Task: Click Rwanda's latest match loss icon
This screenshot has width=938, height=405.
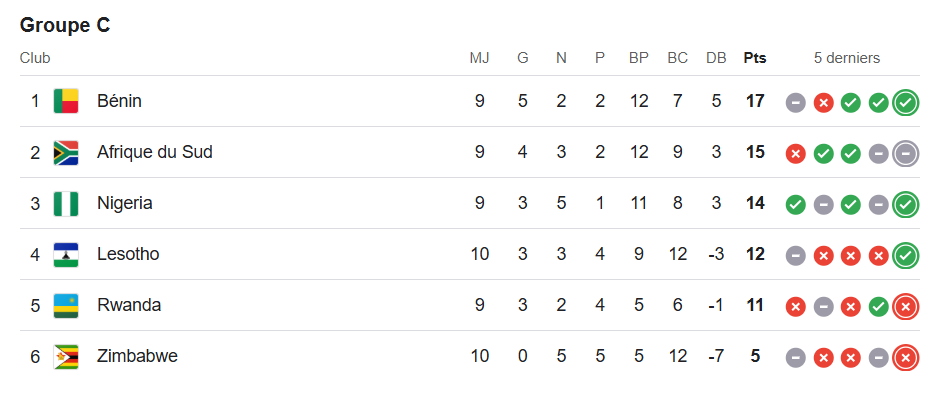Action: (906, 306)
